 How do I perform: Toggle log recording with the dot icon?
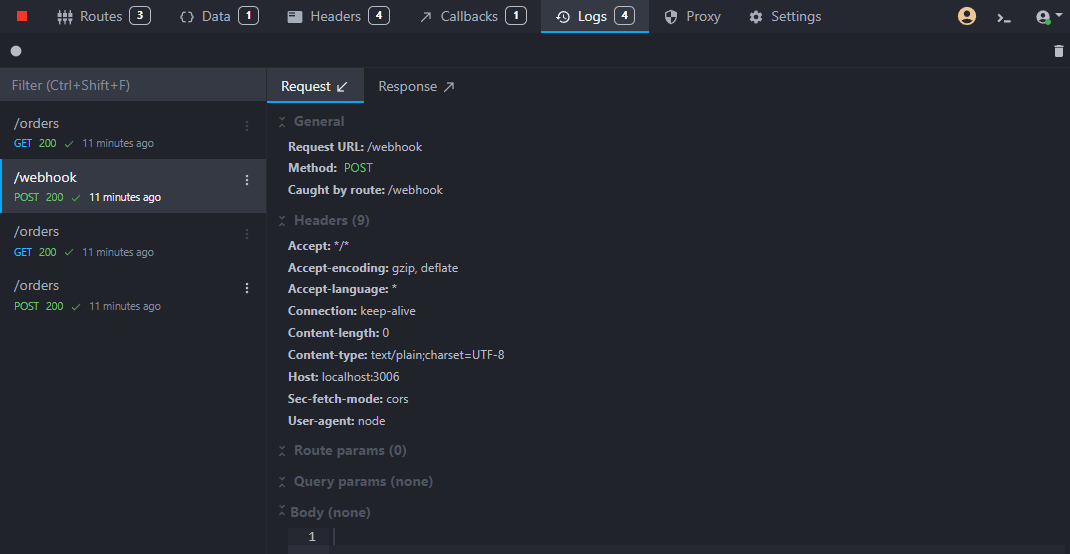coord(16,51)
